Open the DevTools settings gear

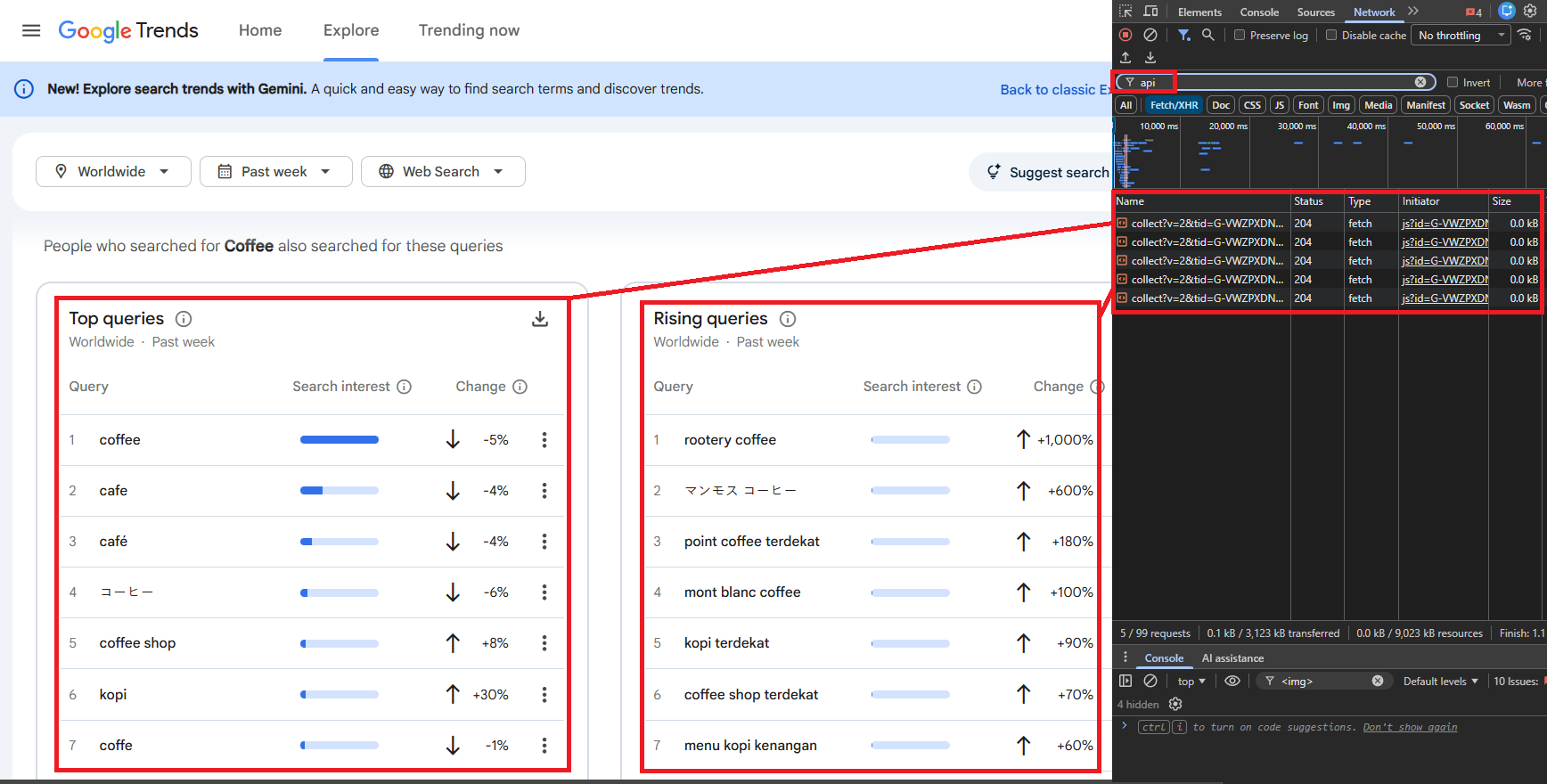click(x=1531, y=12)
